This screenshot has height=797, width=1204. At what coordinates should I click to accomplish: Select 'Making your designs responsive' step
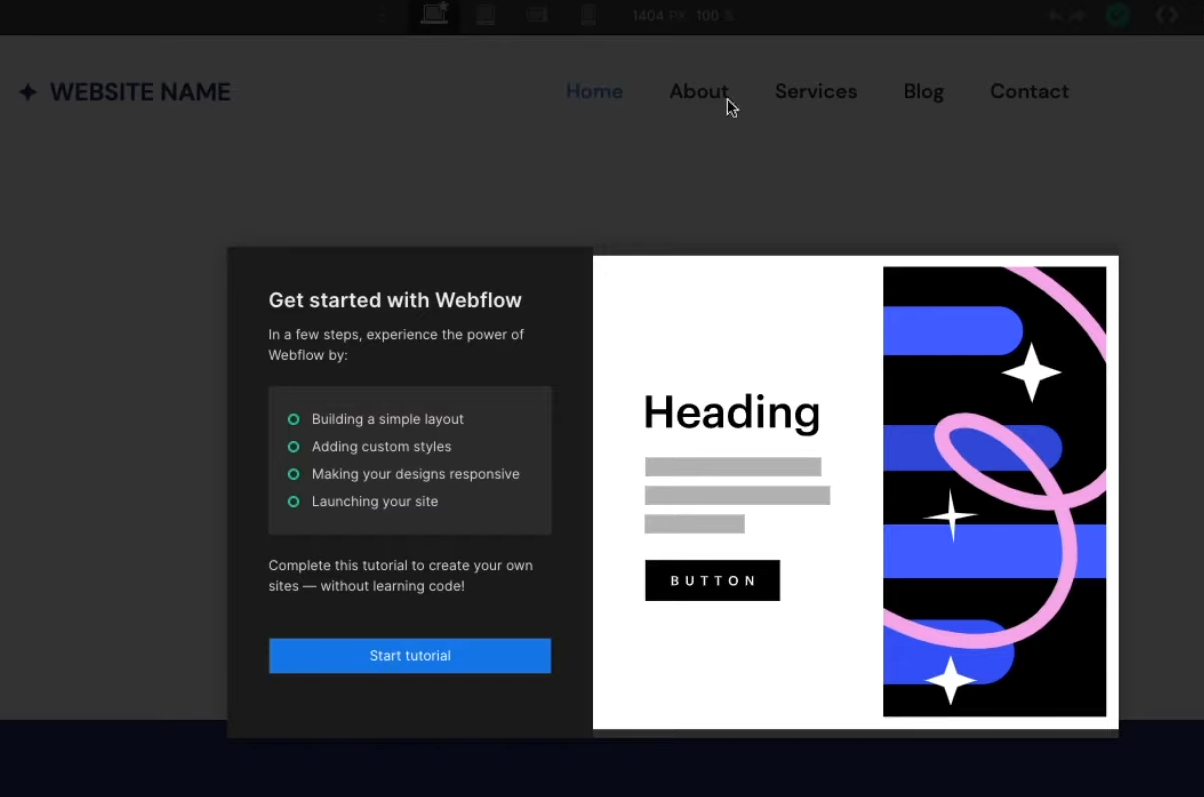click(416, 474)
